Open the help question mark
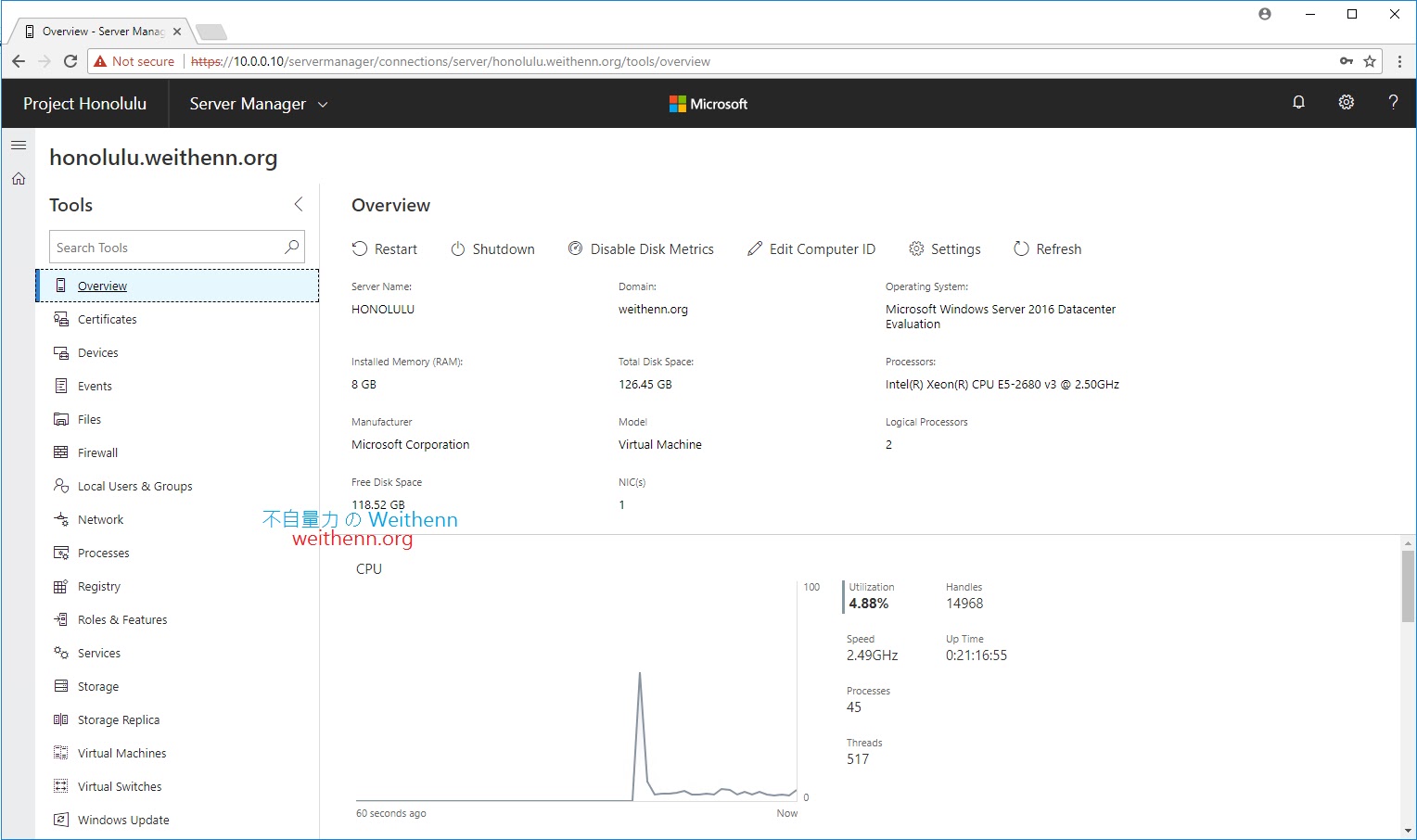Viewport: 1417px width, 840px height. 1393,103
